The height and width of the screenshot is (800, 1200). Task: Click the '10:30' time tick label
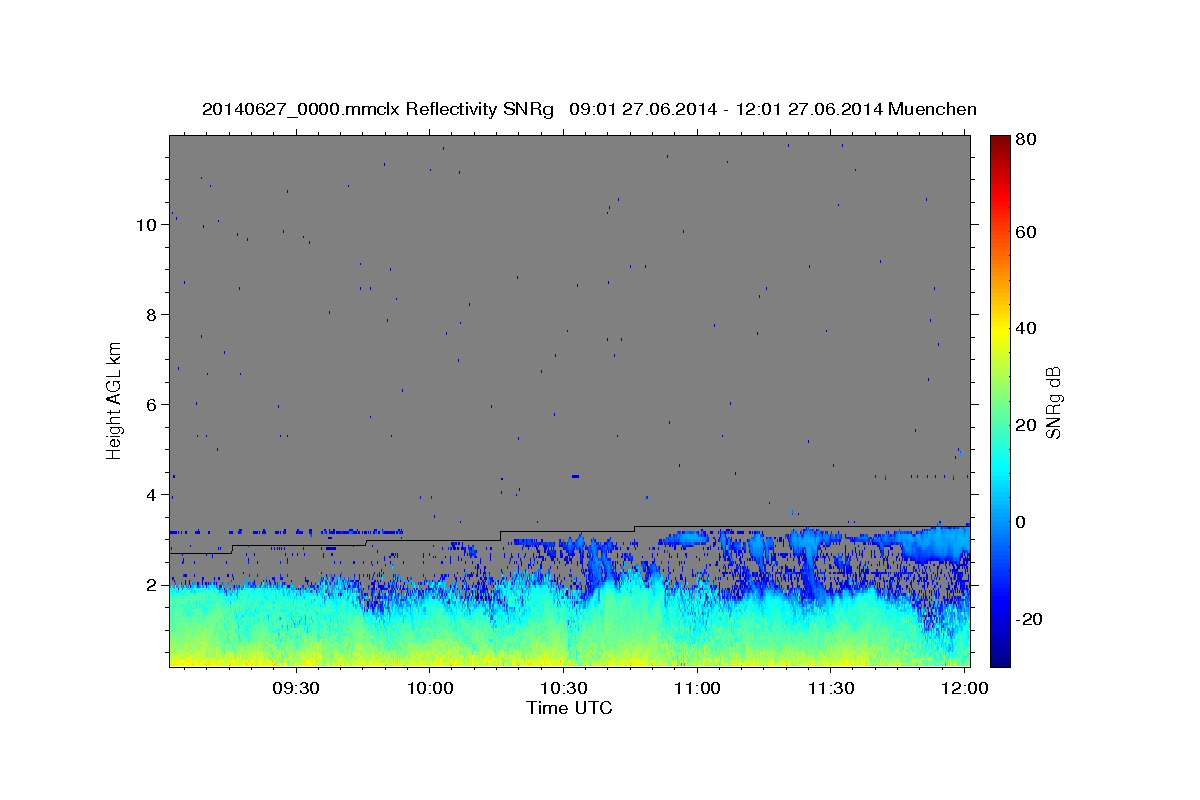tap(564, 689)
